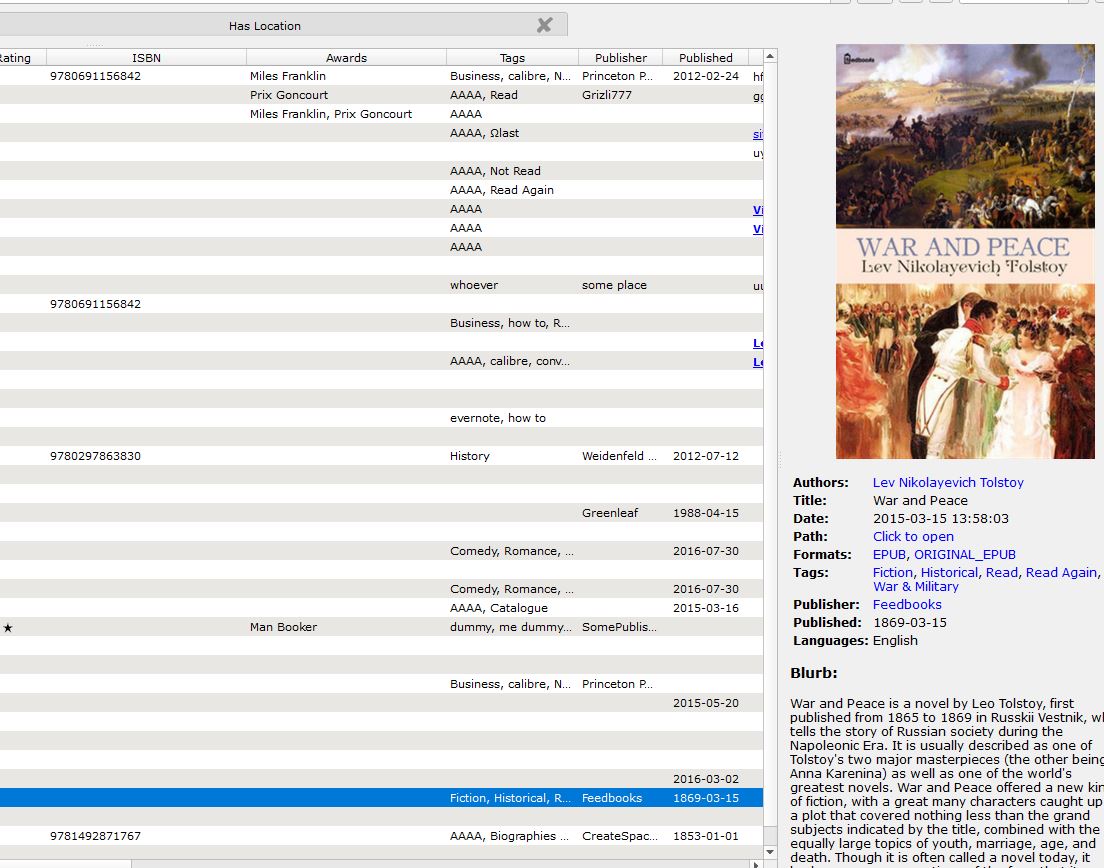Select tags cell 'whoever'

click(512, 285)
